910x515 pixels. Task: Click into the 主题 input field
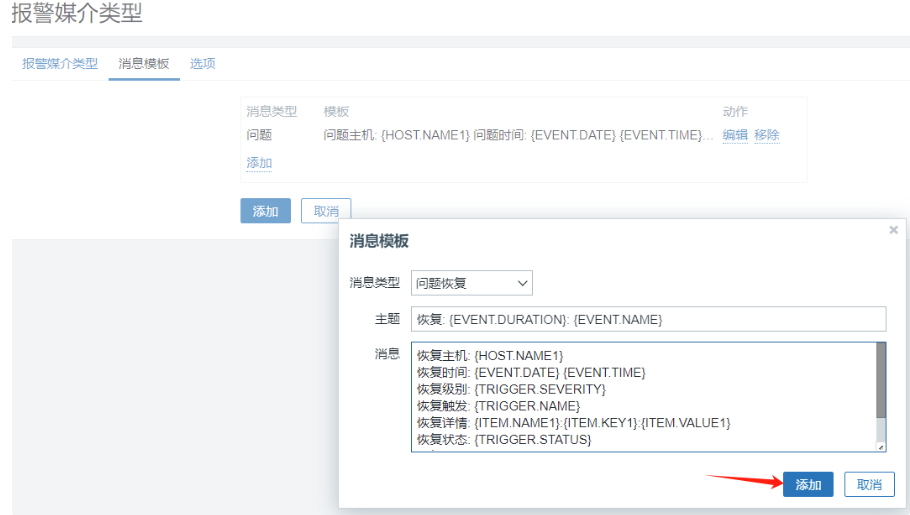click(648, 319)
